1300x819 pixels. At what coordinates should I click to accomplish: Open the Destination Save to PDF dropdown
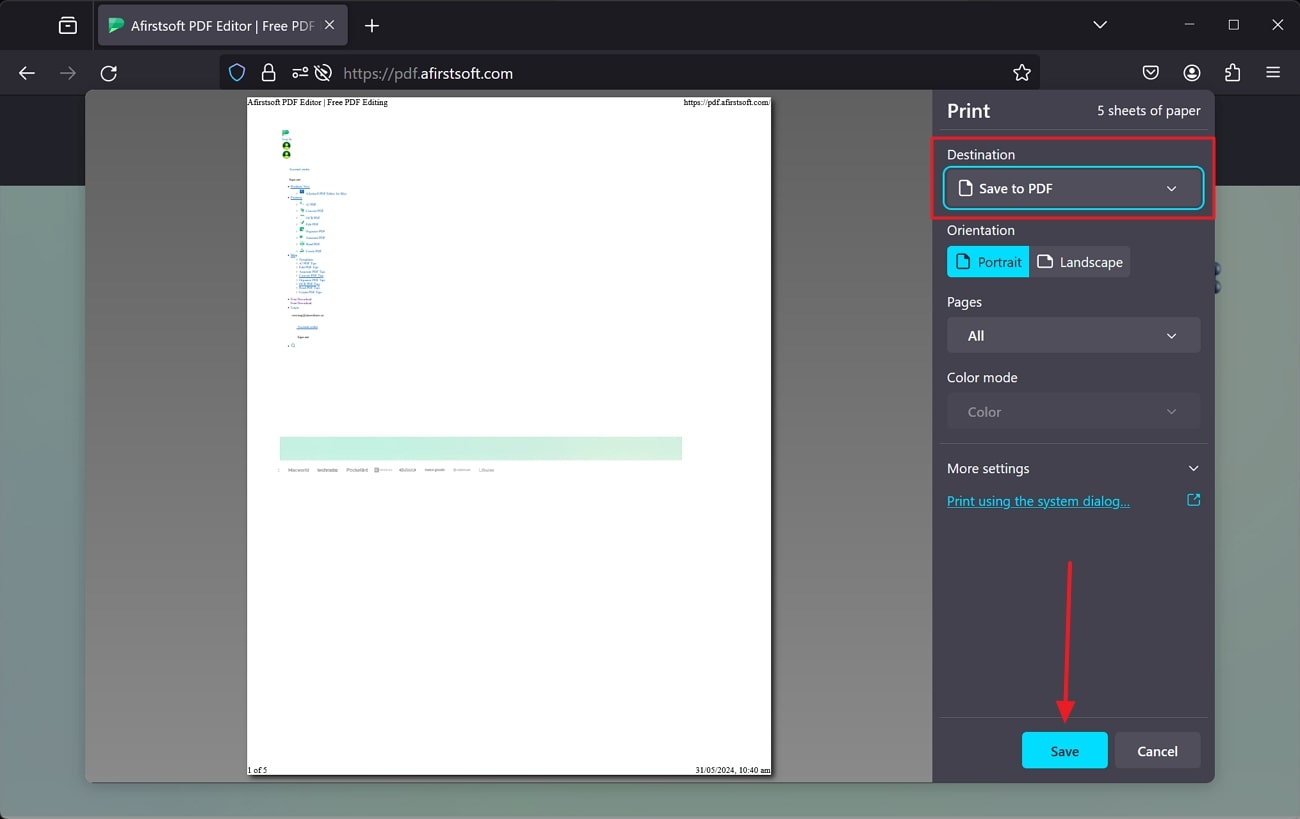[1074, 188]
